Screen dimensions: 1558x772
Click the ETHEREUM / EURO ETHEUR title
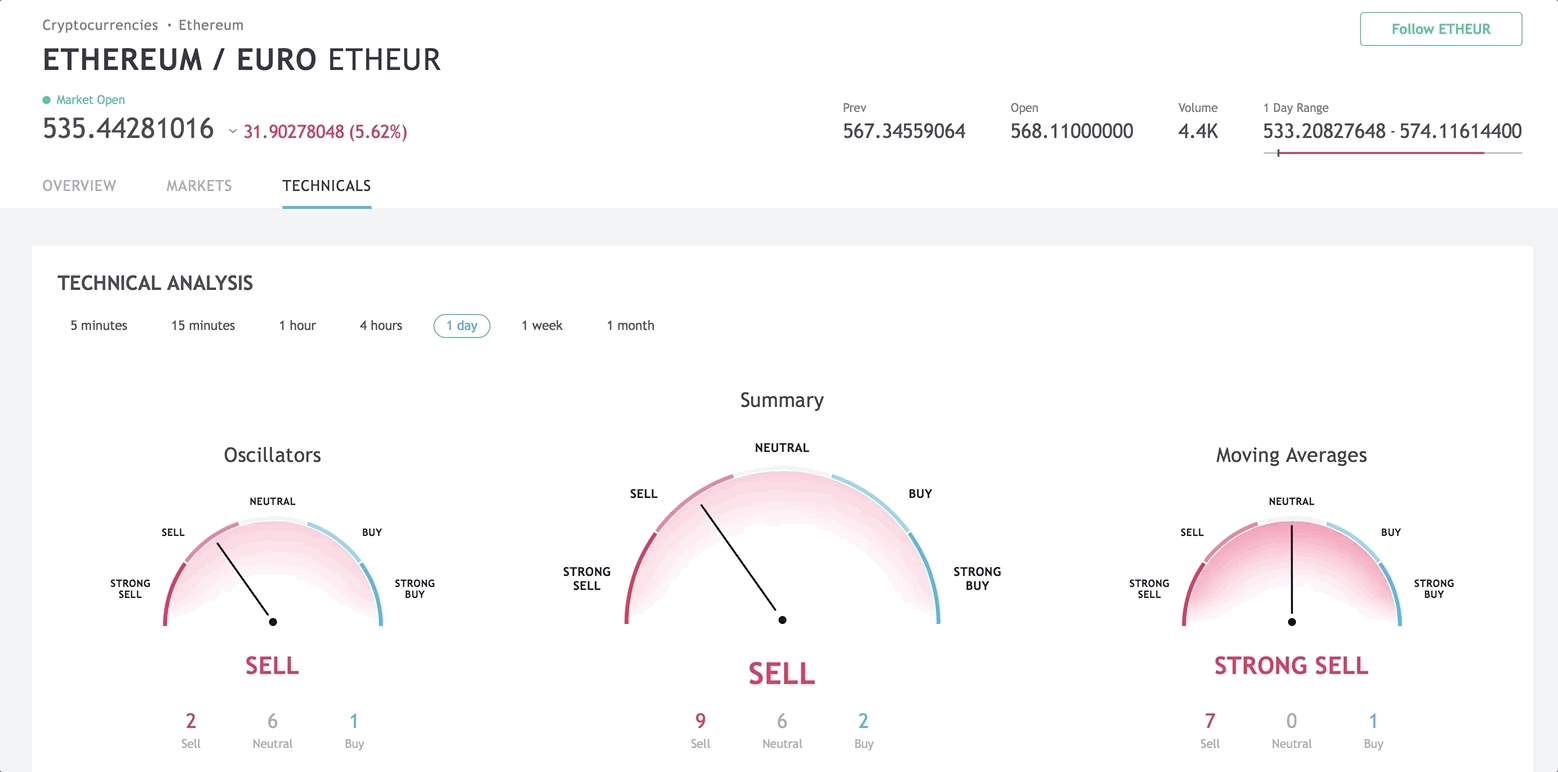tap(242, 60)
